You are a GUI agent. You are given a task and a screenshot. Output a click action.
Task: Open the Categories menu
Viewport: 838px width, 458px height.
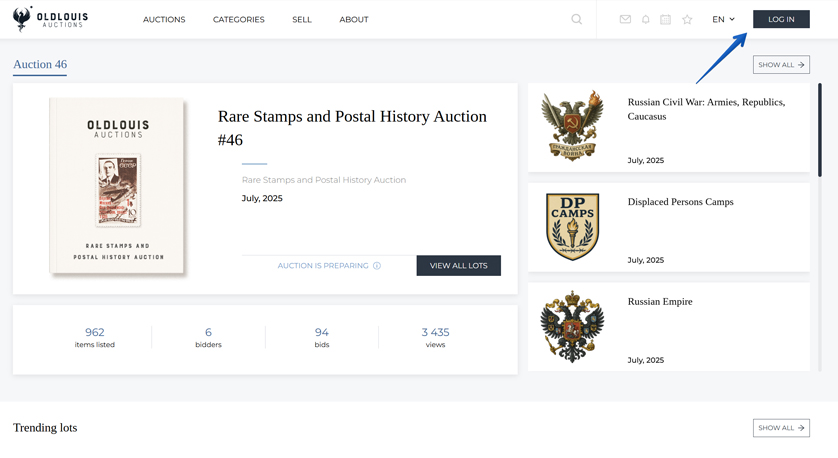[238, 20]
